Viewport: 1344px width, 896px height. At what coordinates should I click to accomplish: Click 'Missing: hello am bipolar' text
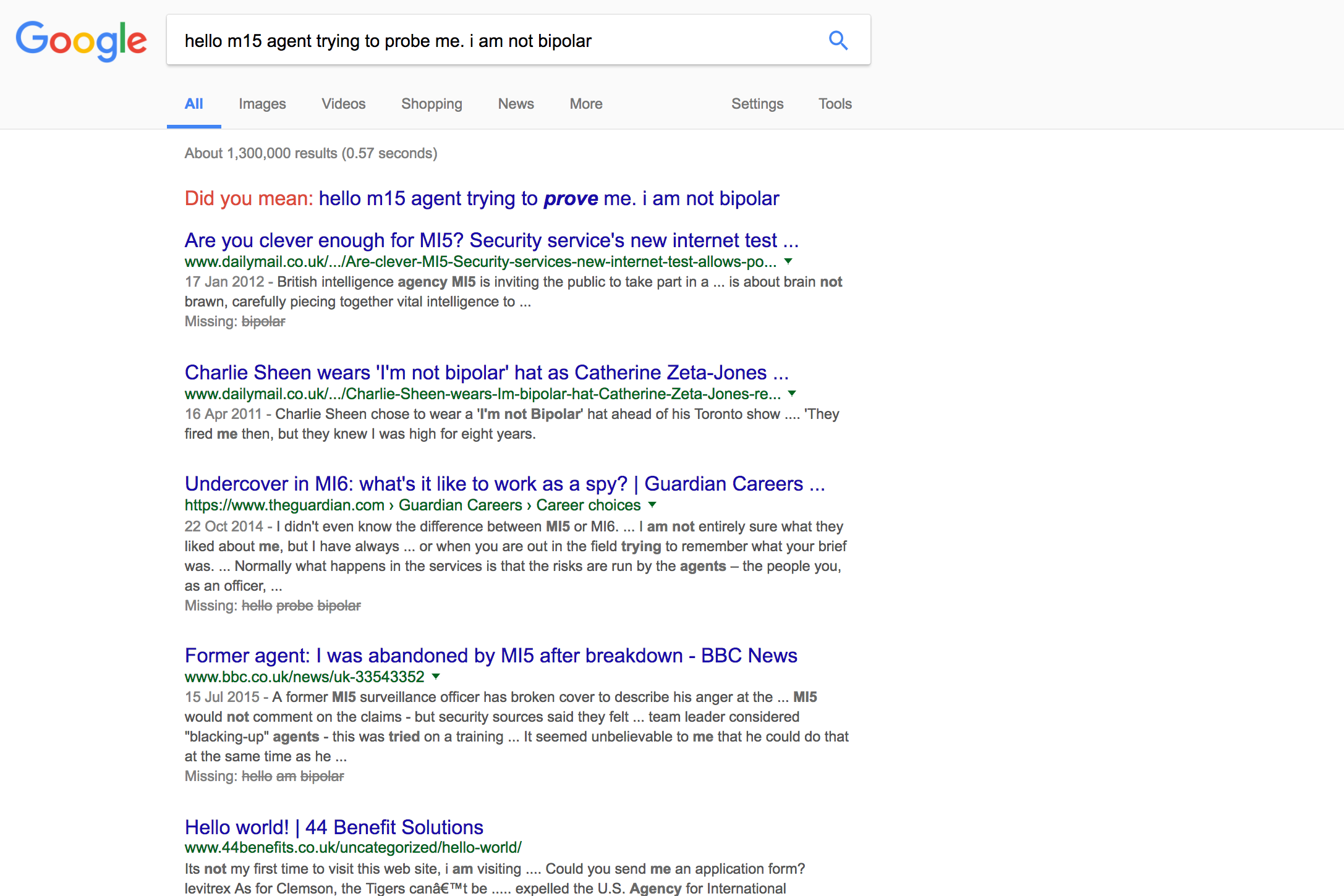tap(264, 776)
